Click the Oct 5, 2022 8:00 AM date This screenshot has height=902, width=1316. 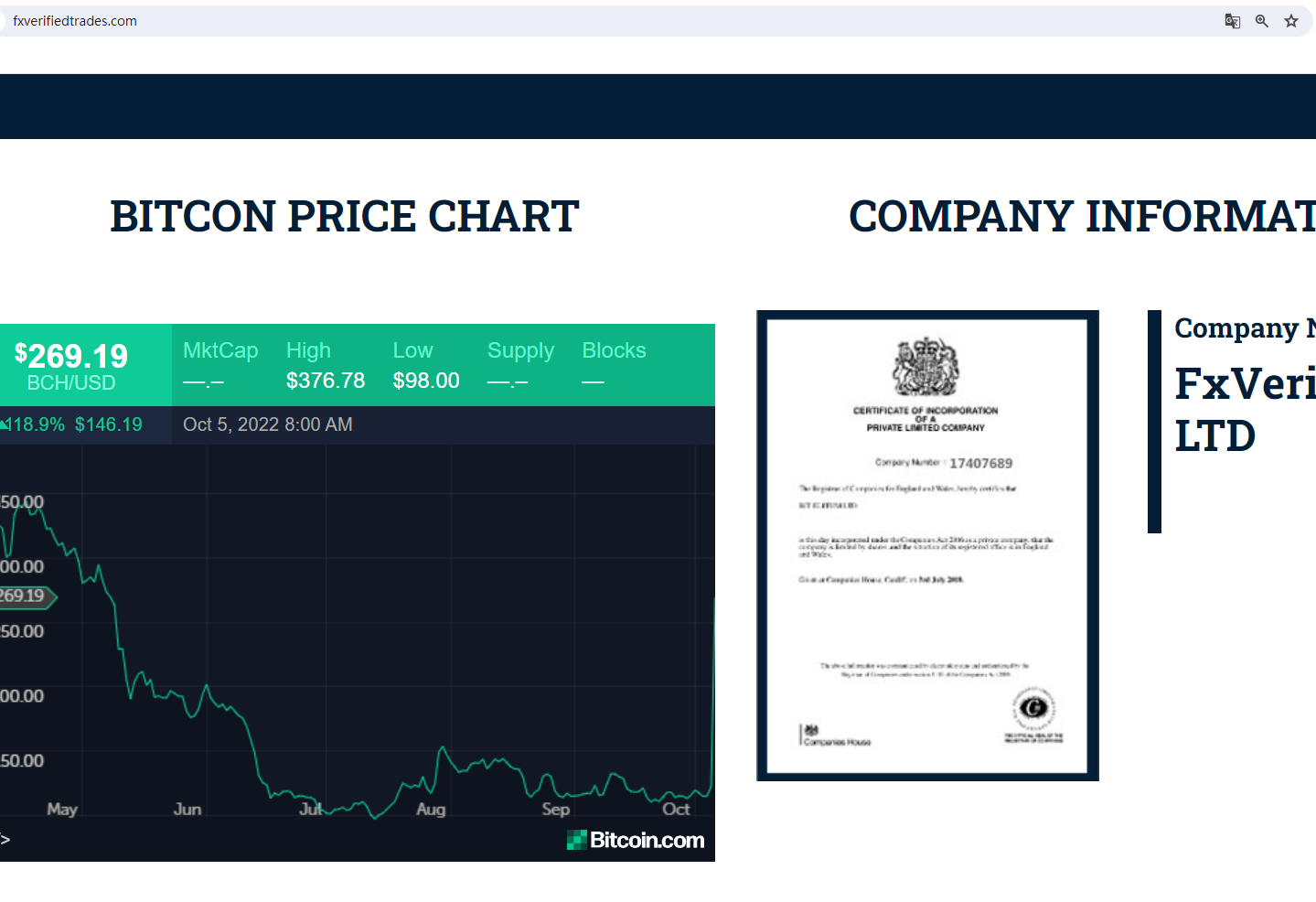coord(268,424)
